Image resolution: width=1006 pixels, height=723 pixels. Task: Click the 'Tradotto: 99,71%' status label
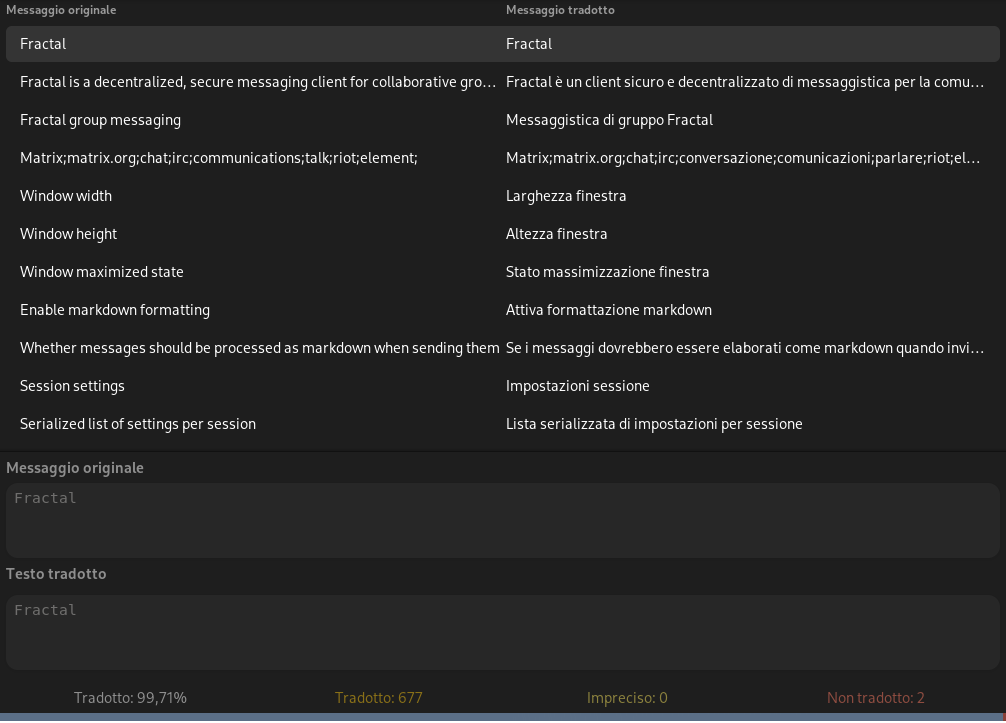(x=130, y=698)
